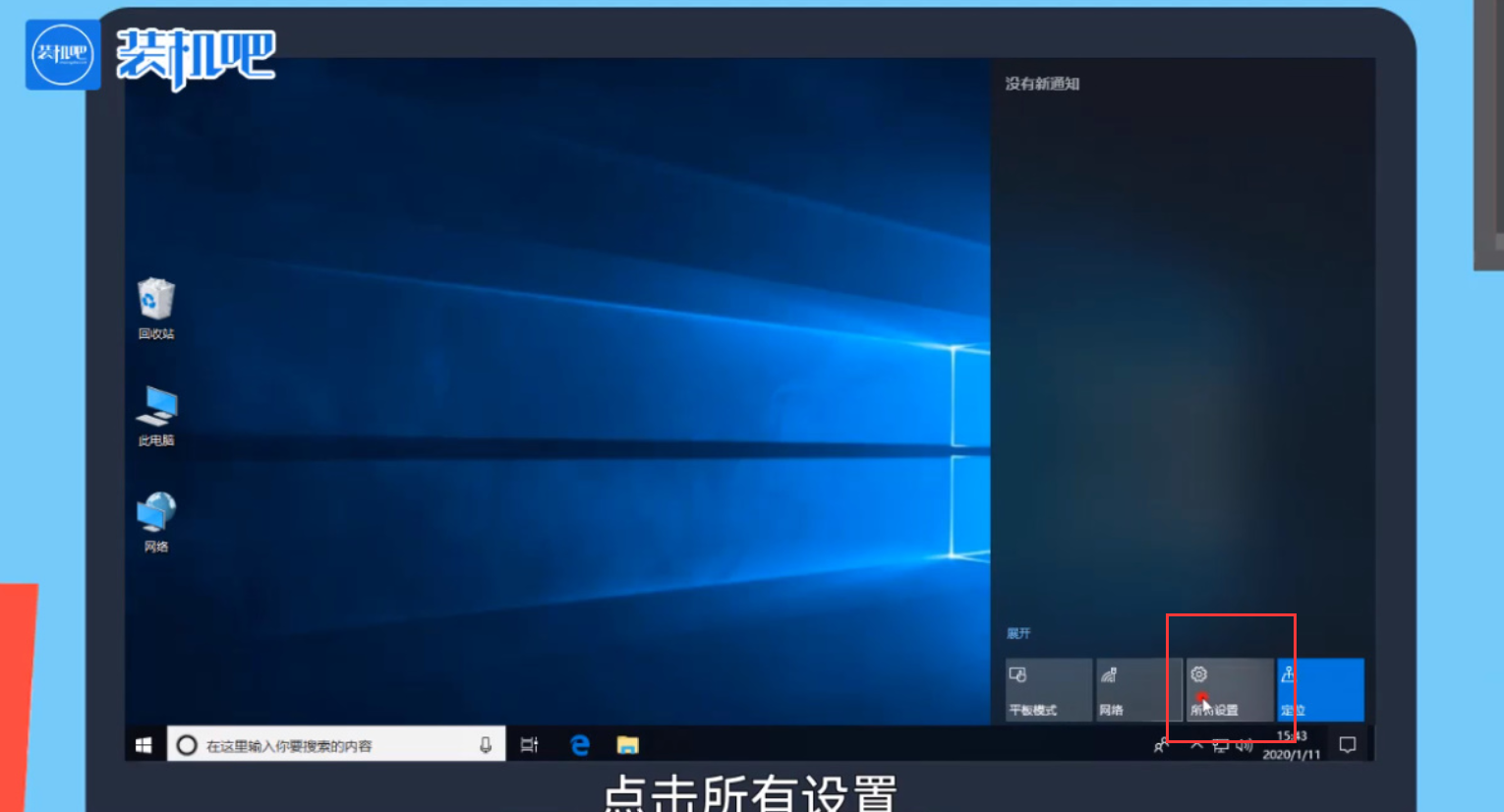
Task: Click the microphone icon in search box
Action: coord(486,745)
